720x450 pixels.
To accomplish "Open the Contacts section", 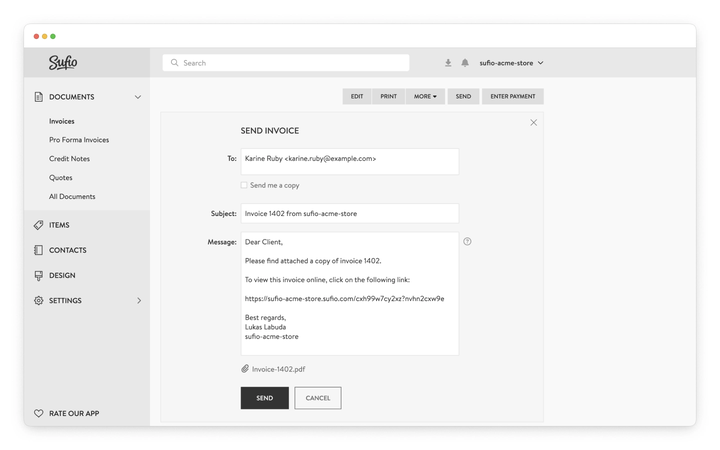I will (x=68, y=250).
